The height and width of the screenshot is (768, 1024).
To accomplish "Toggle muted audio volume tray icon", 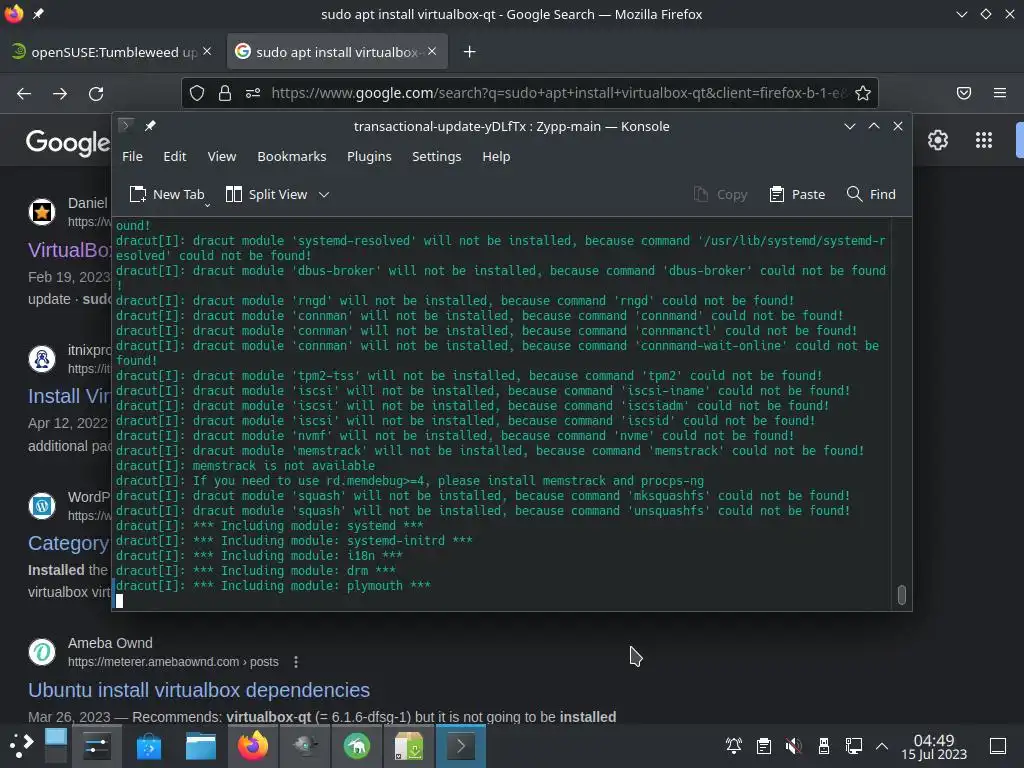I will point(793,746).
